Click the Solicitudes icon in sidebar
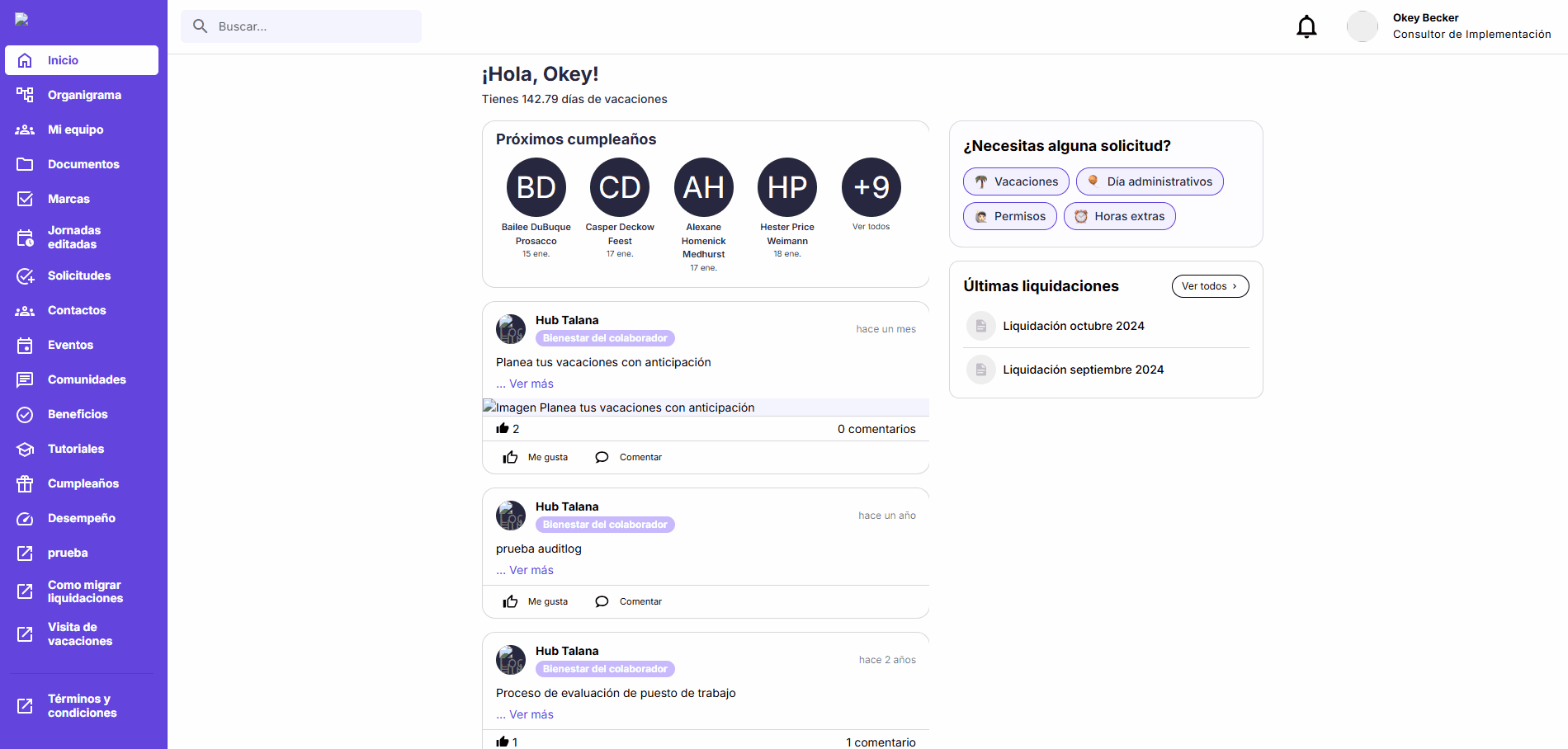This screenshot has width=1568, height=749. (25, 276)
